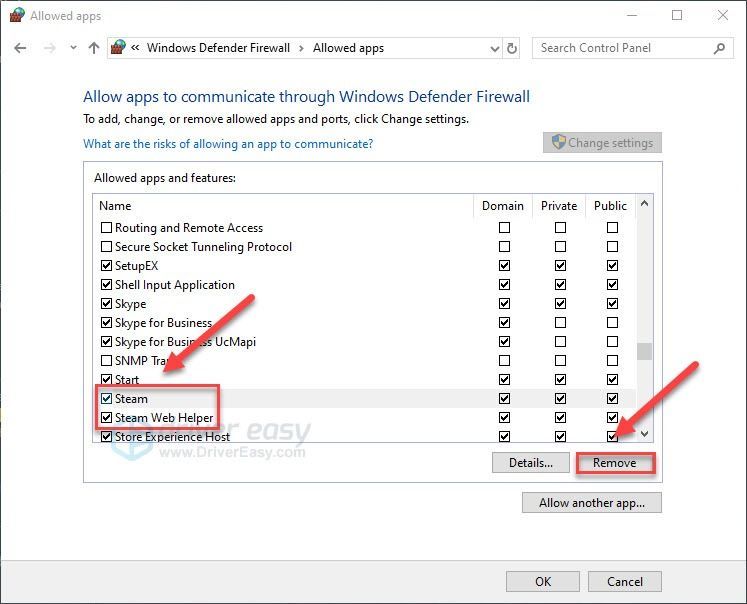Uncheck the SetupEX app checkbox
747x604 pixels.
point(106,266)
